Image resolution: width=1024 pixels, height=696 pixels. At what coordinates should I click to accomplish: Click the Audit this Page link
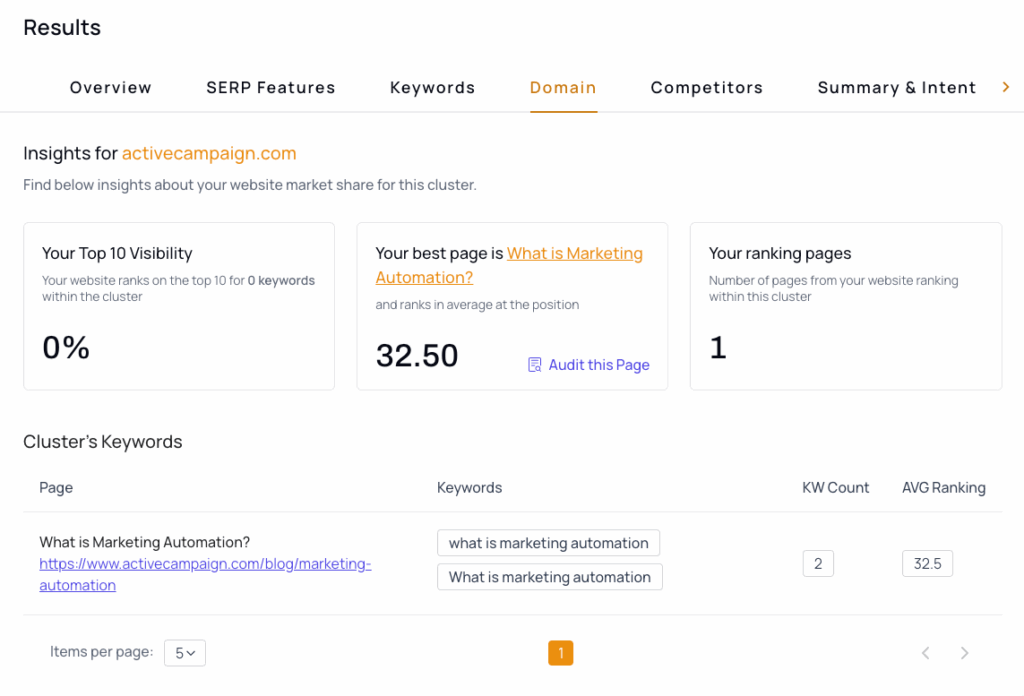tap(598, 365)
